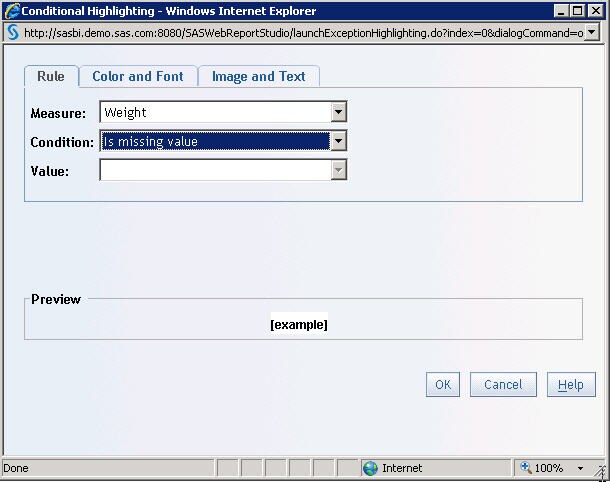Click the Internet Explorer icon in title bar
Image resolution: width=610 pixels, height=482 pixels.
pyautogui.click(x=11, y=11)
